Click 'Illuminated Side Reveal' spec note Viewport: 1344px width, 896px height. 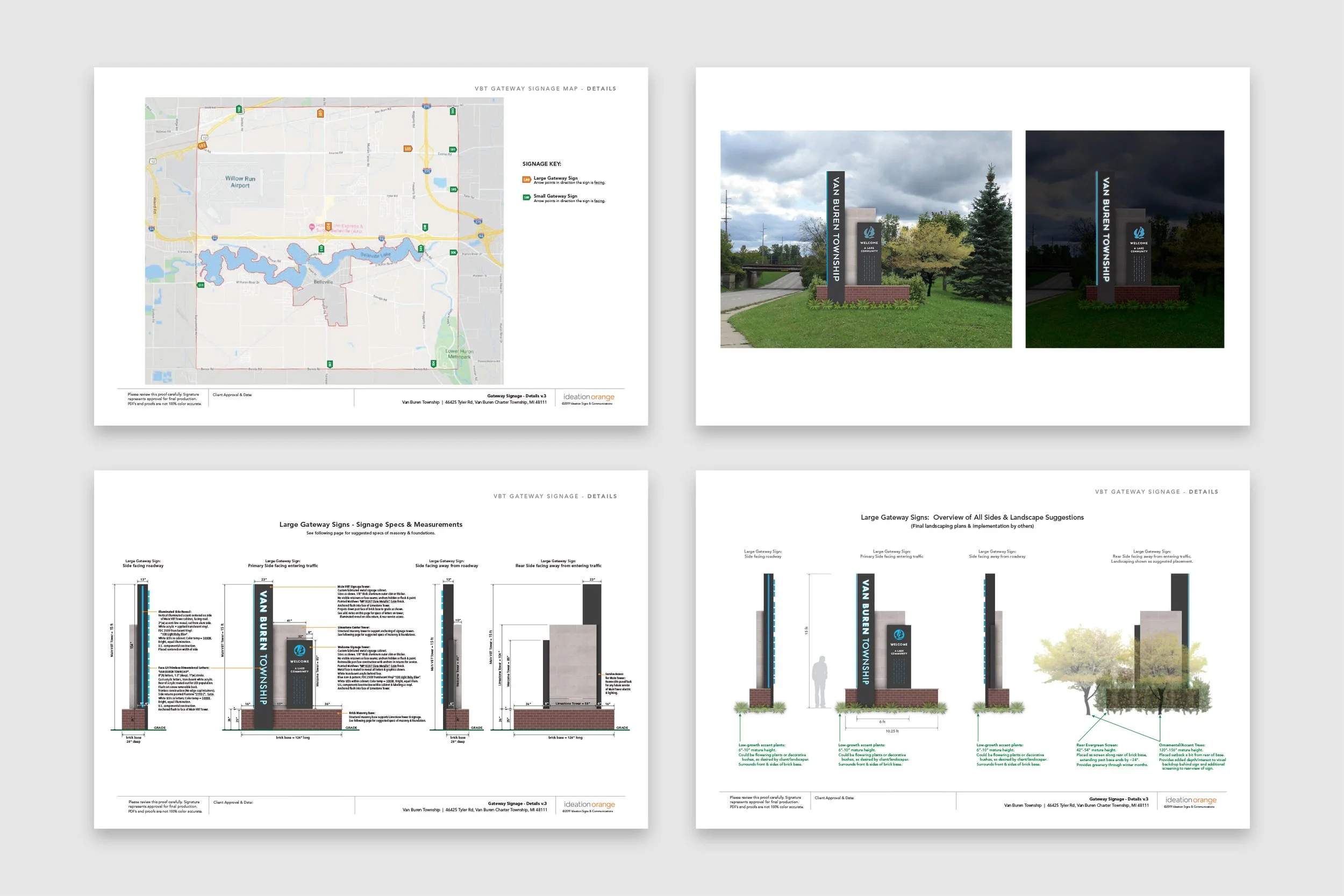185,631
